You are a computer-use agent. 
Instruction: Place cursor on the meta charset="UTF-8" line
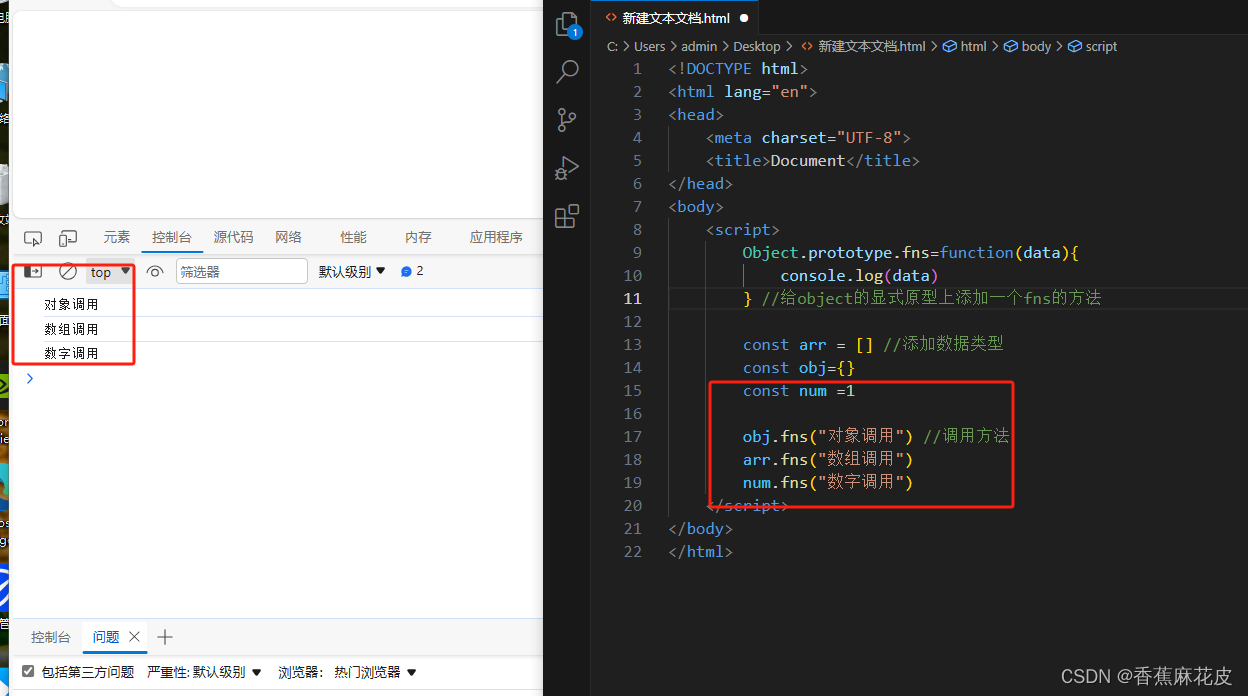808,138
